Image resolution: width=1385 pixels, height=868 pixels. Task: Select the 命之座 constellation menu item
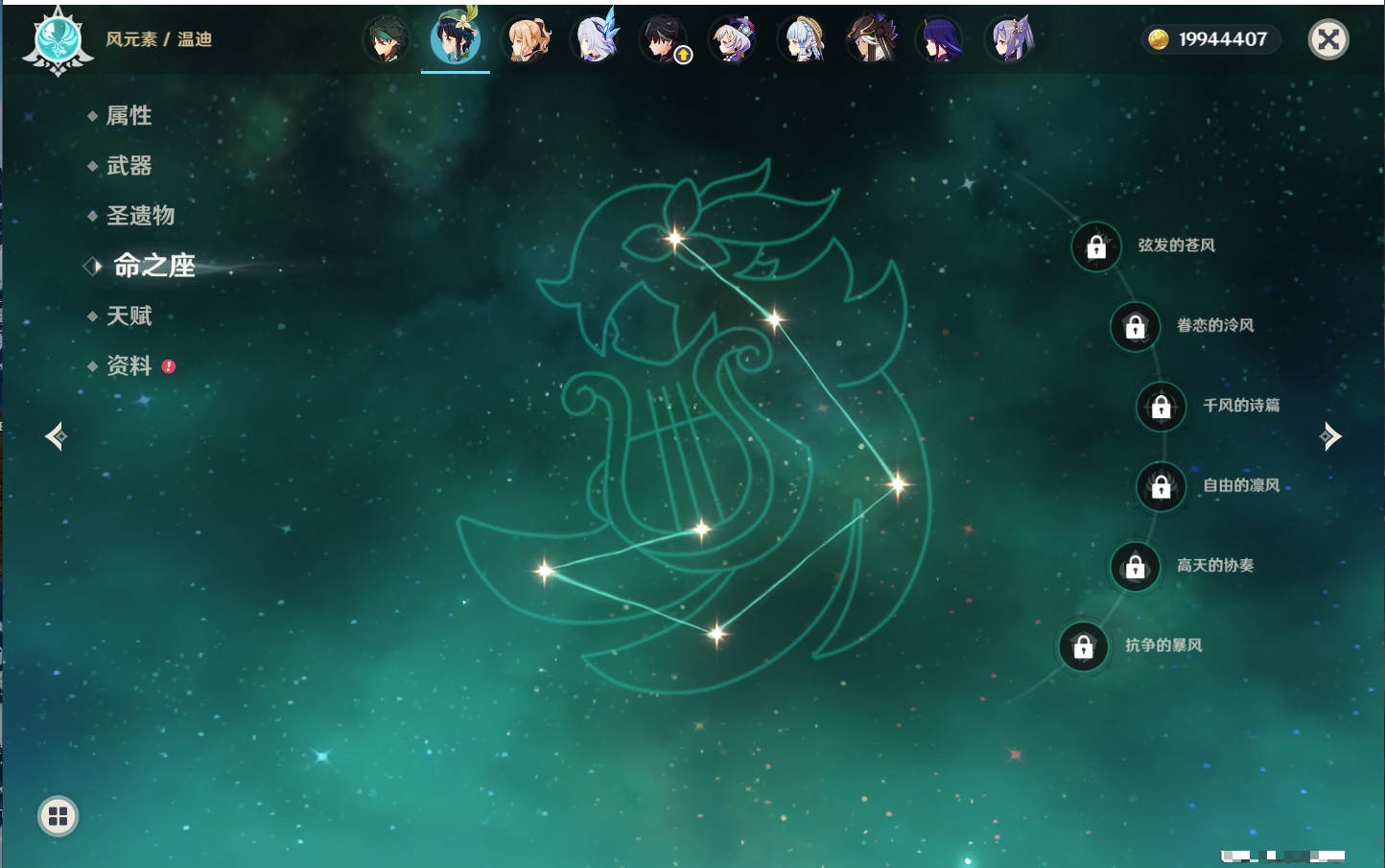point(153,266)
